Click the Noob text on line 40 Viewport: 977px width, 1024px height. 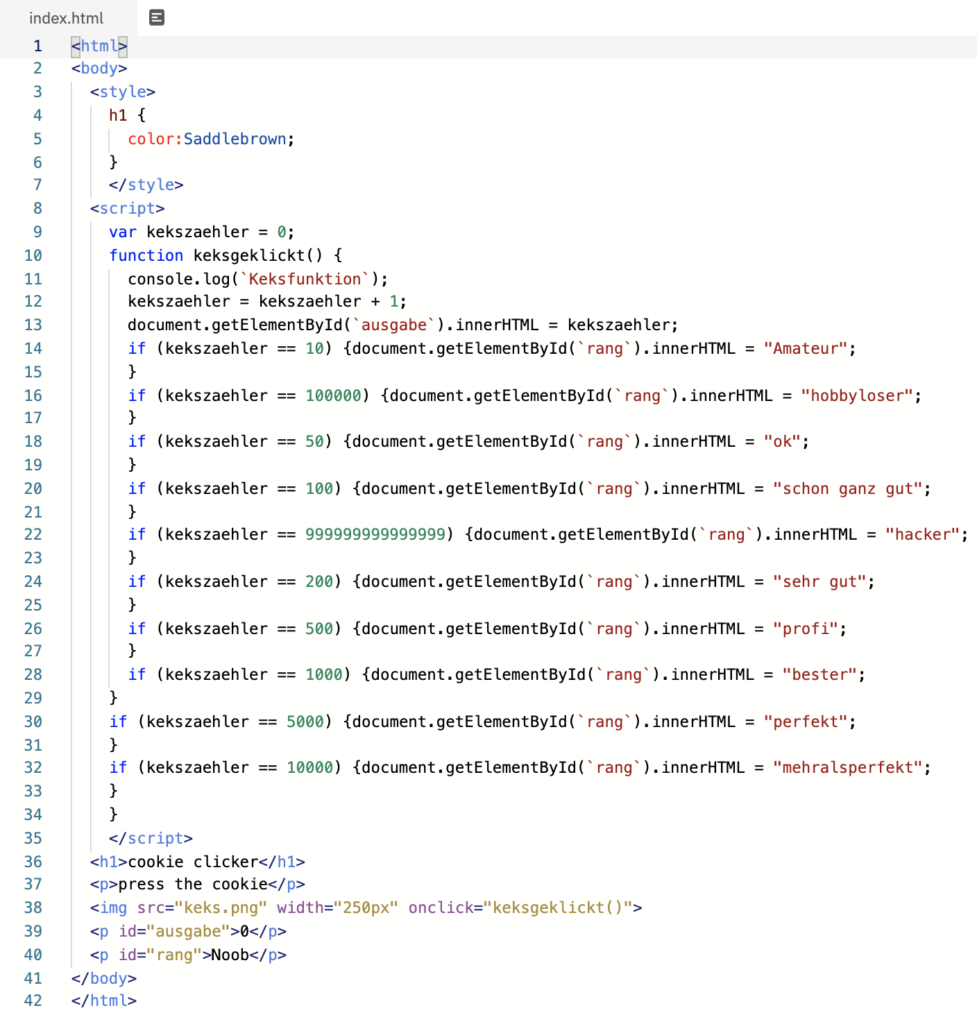tap(230, 955)
